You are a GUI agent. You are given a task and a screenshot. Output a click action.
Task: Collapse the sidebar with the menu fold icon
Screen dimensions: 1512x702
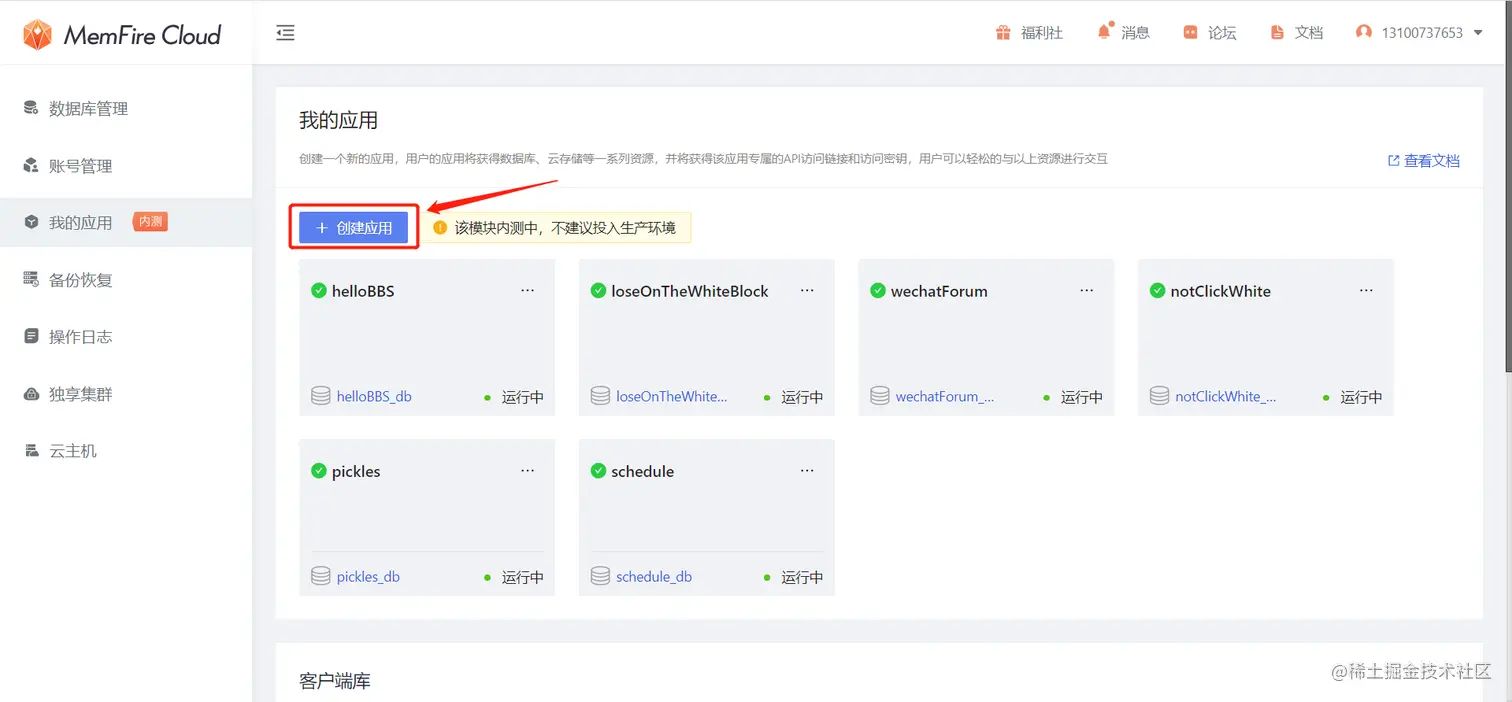(x=286, y=33)
